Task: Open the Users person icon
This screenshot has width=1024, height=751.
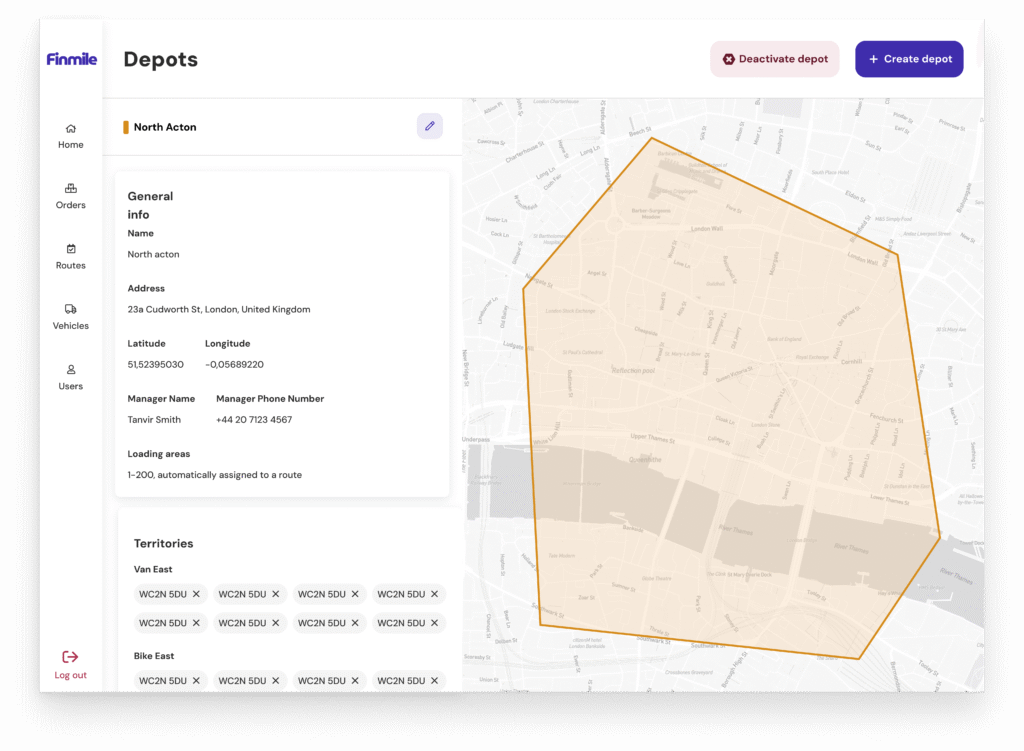Action: [x=70, y=370]
